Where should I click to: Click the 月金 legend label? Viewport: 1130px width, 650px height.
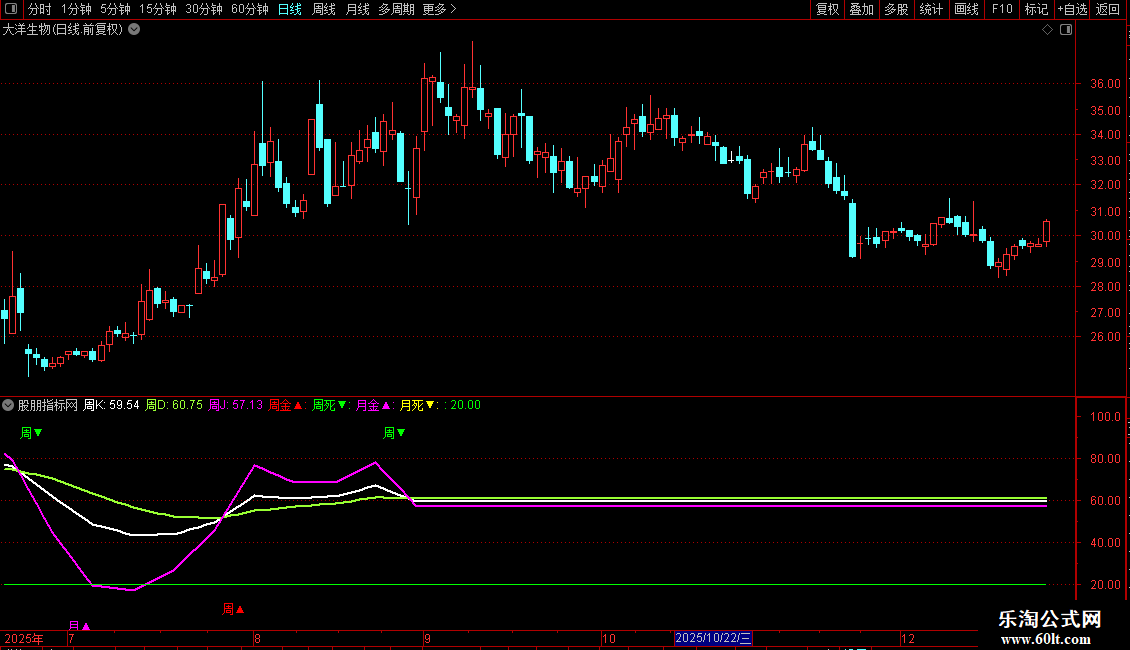[x=373, y=405]
